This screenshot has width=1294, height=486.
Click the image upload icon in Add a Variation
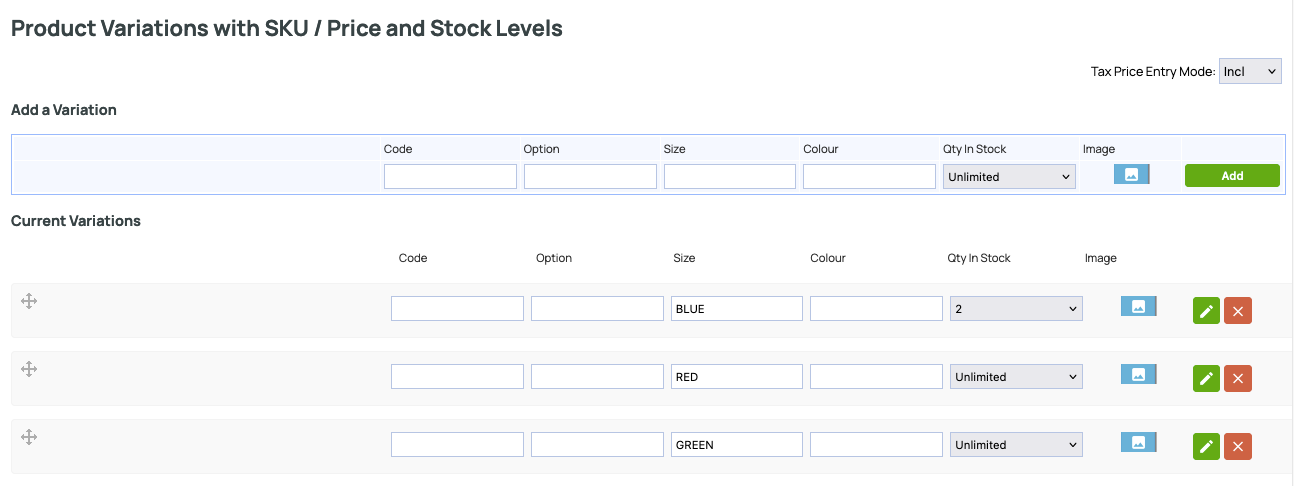pos(1131,174)
